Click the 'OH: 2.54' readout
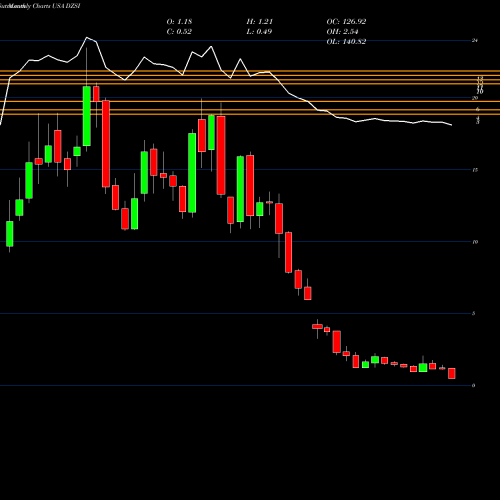The image size is (500, 500). tap(342, 32)
